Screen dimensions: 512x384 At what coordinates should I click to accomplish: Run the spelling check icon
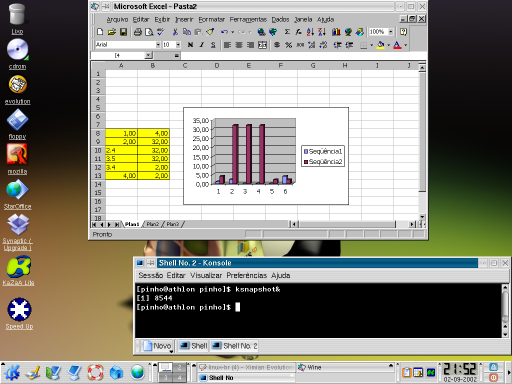(161, 32)
